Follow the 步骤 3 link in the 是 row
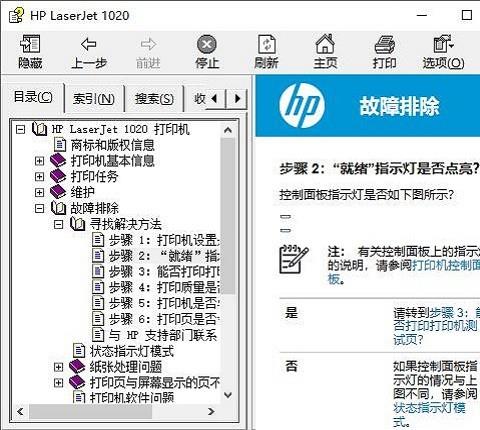This screenshot has width=480, height=430. click(x=436, y=326)
